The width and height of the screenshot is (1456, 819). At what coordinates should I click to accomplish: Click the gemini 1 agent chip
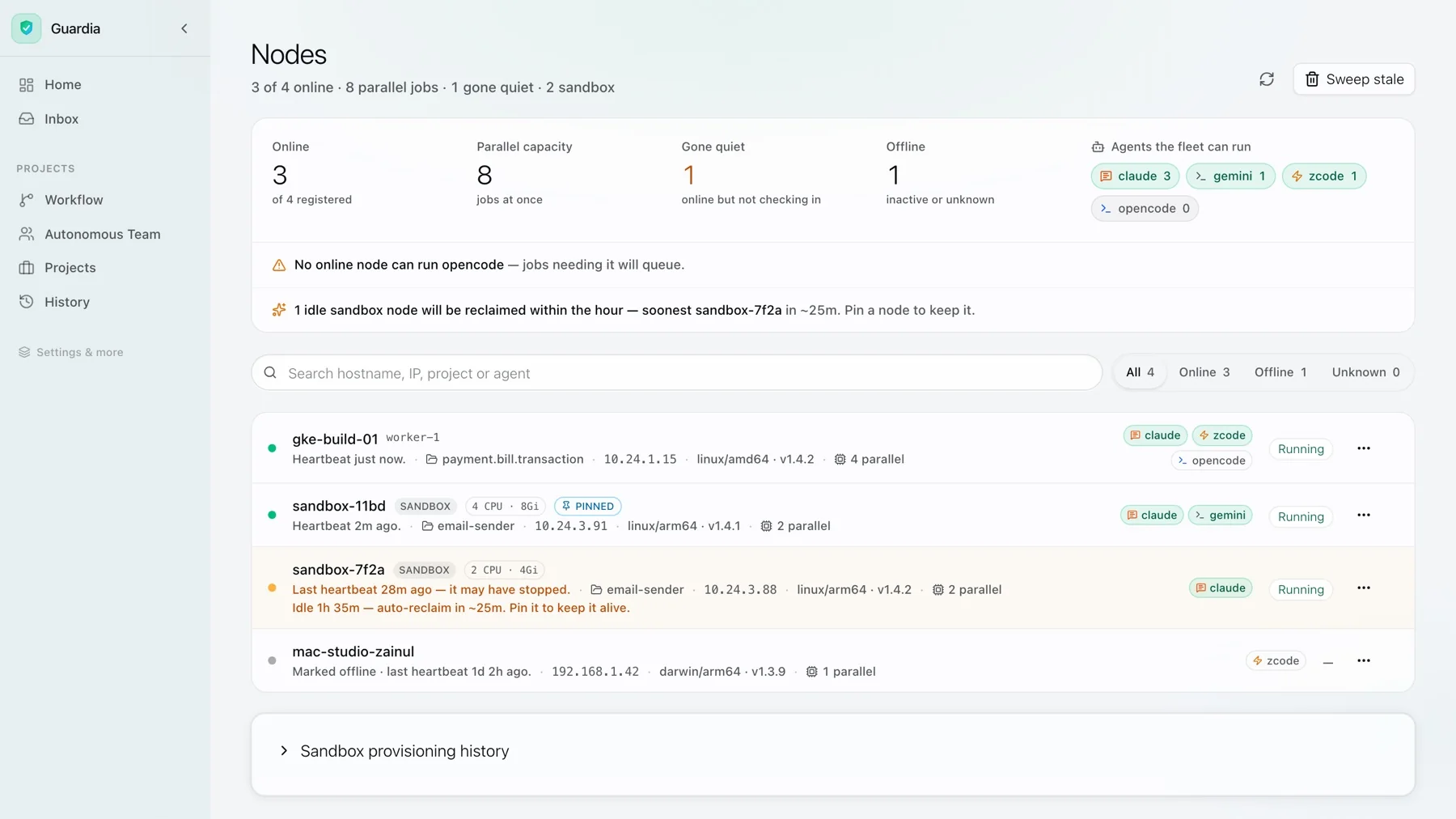pos(1230,176)
